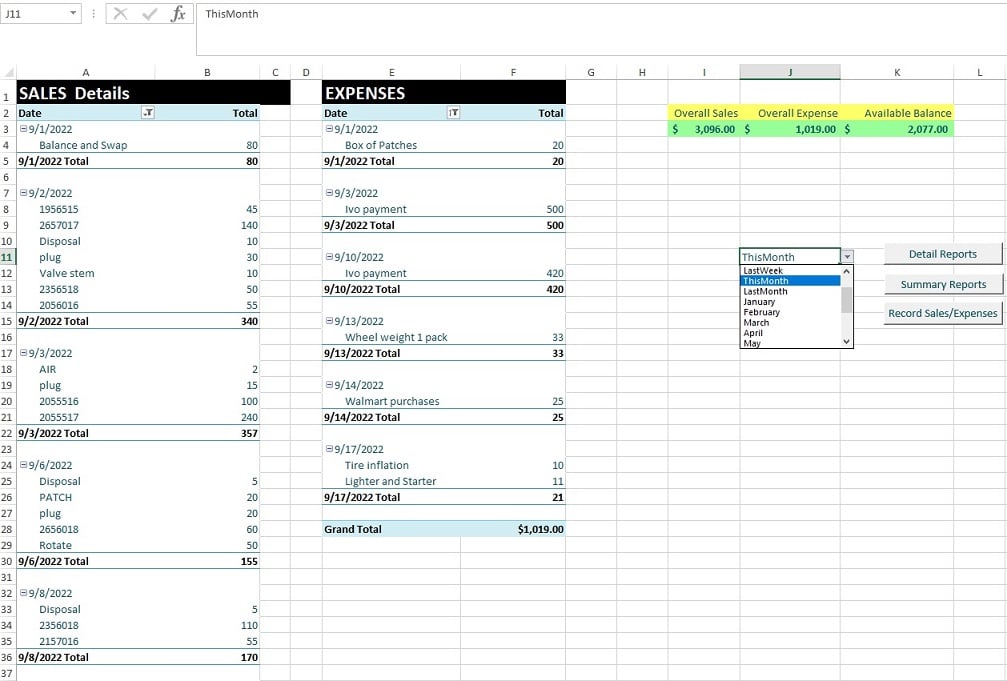Click the Summary Reports button
Screen dimensions: 1007x681
pyautogui.click(x=943, y=284)
